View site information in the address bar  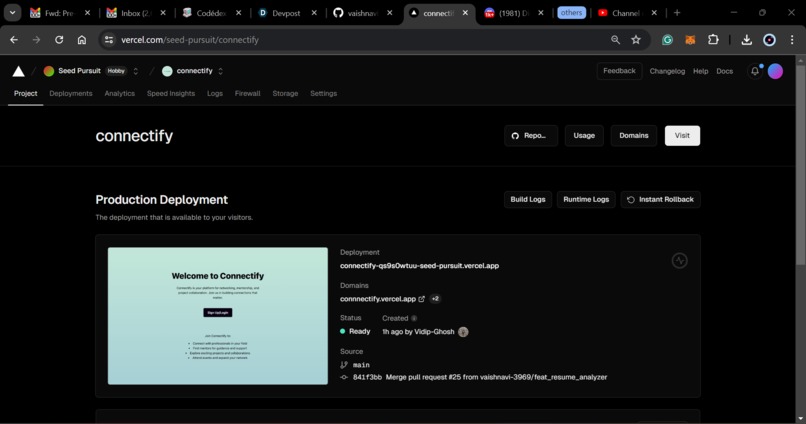coord(108,40)
